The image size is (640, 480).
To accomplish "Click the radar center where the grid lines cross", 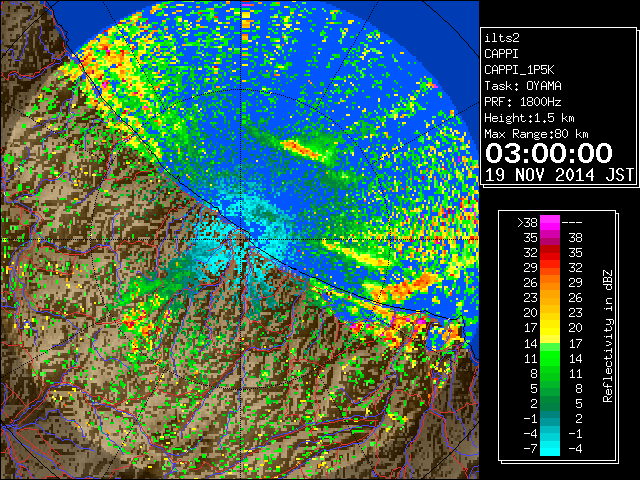I will point(242,240).
